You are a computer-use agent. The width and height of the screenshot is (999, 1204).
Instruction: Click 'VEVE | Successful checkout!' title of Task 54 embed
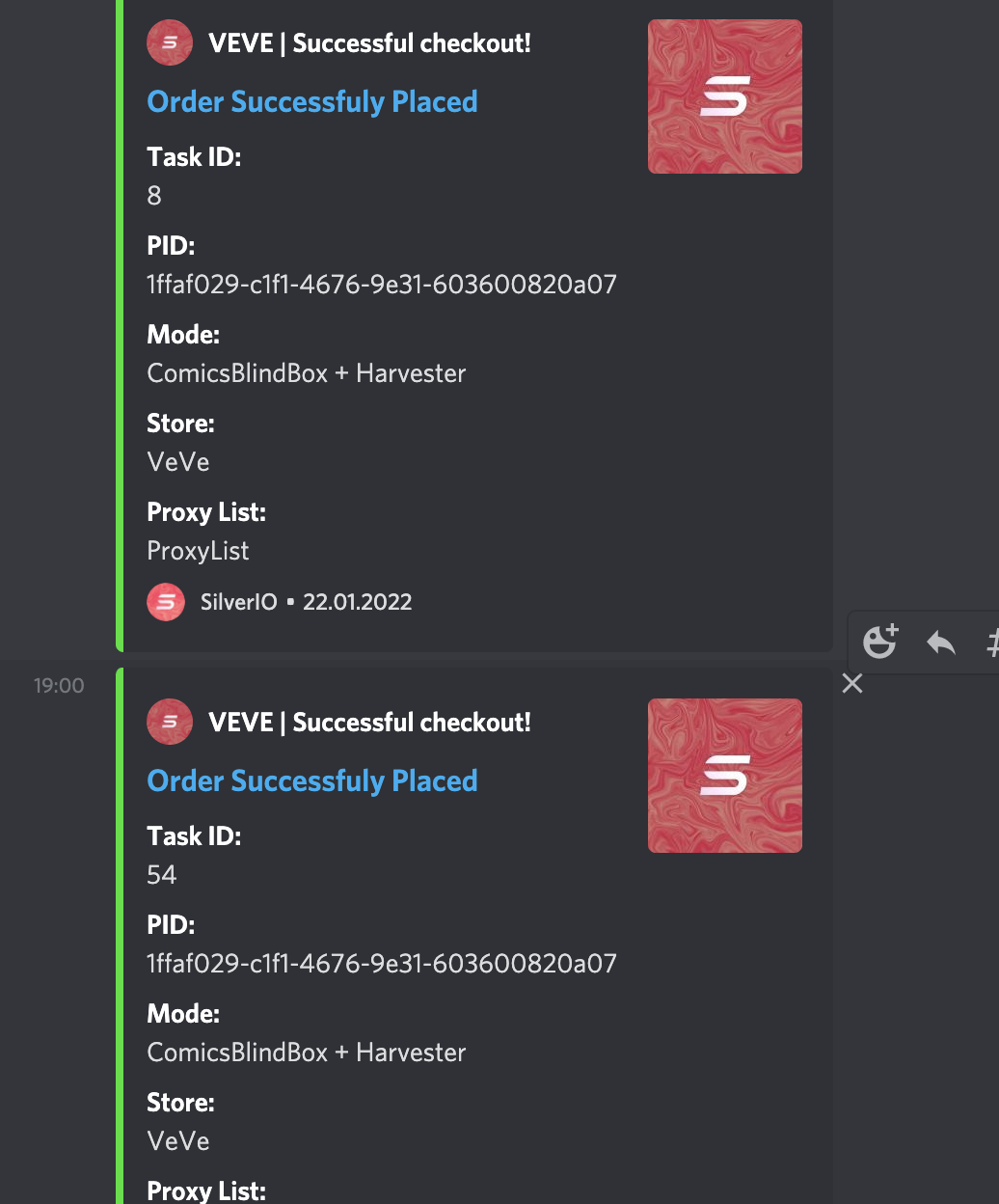tap(369, 723)
